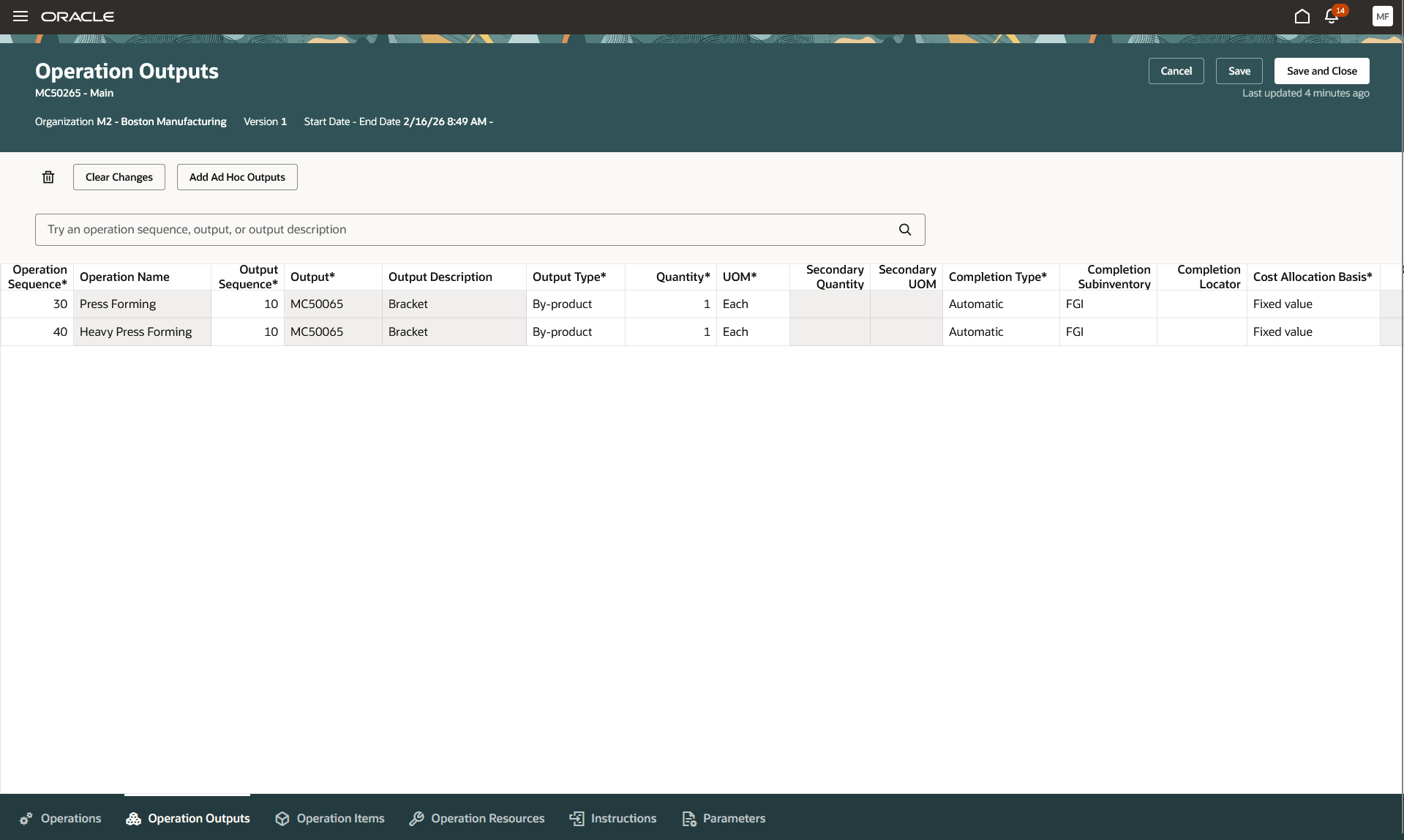
Task: Open the navigation hamburger menu
Action: click(20, 16)
